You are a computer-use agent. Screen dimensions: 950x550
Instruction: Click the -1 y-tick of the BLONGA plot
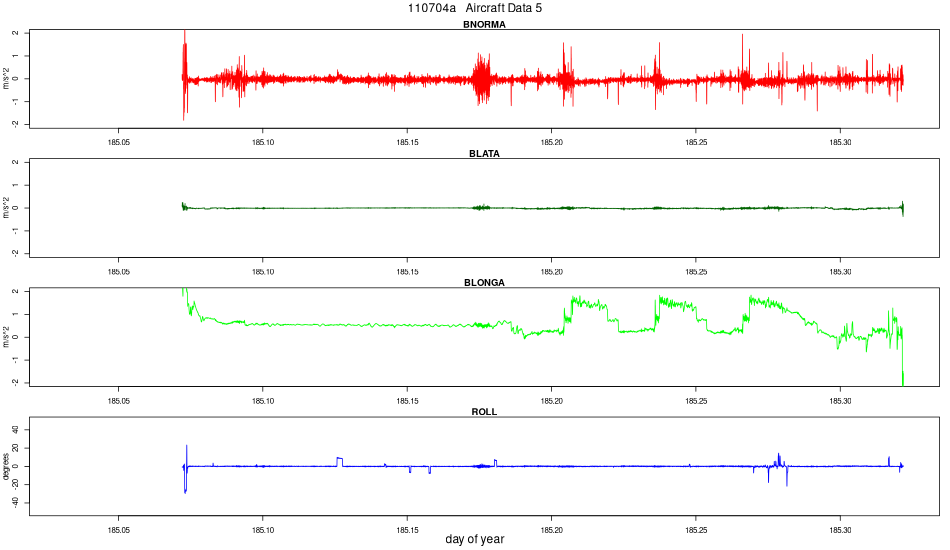(x=16, y=360)
